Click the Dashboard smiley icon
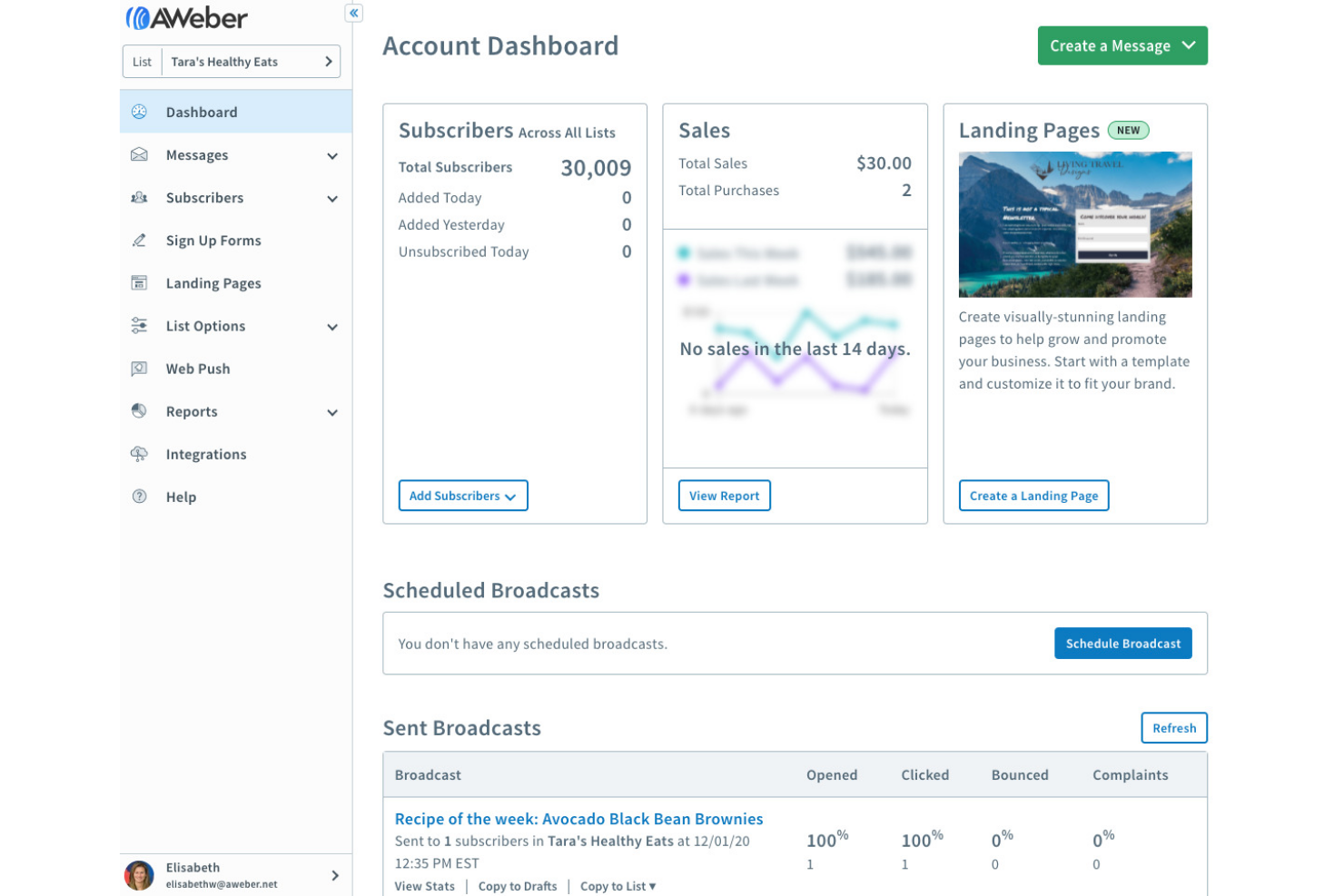1344x896 pixels. coord(139,111)
